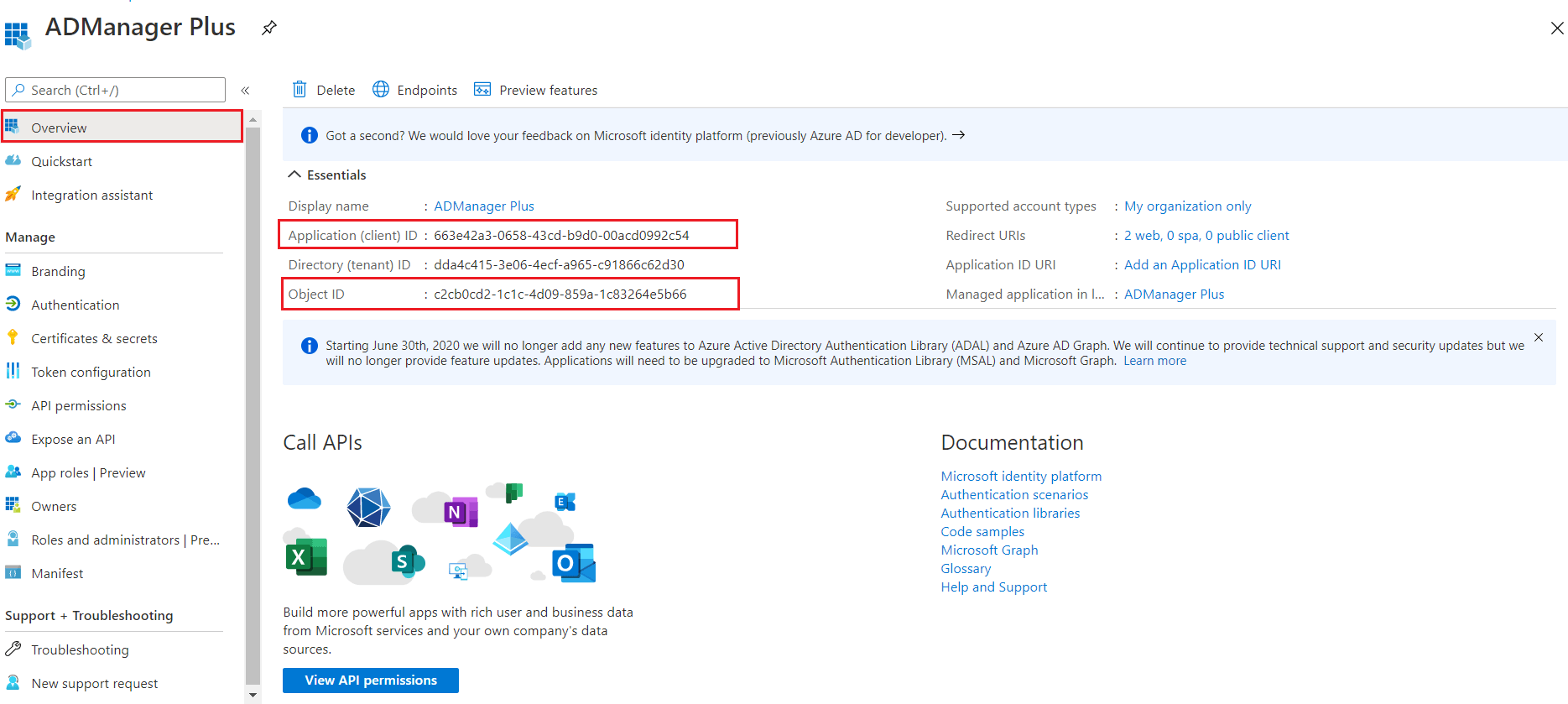Select Expose an API
The width and height of the screenshot is (1568, 704).
[73, 439]
